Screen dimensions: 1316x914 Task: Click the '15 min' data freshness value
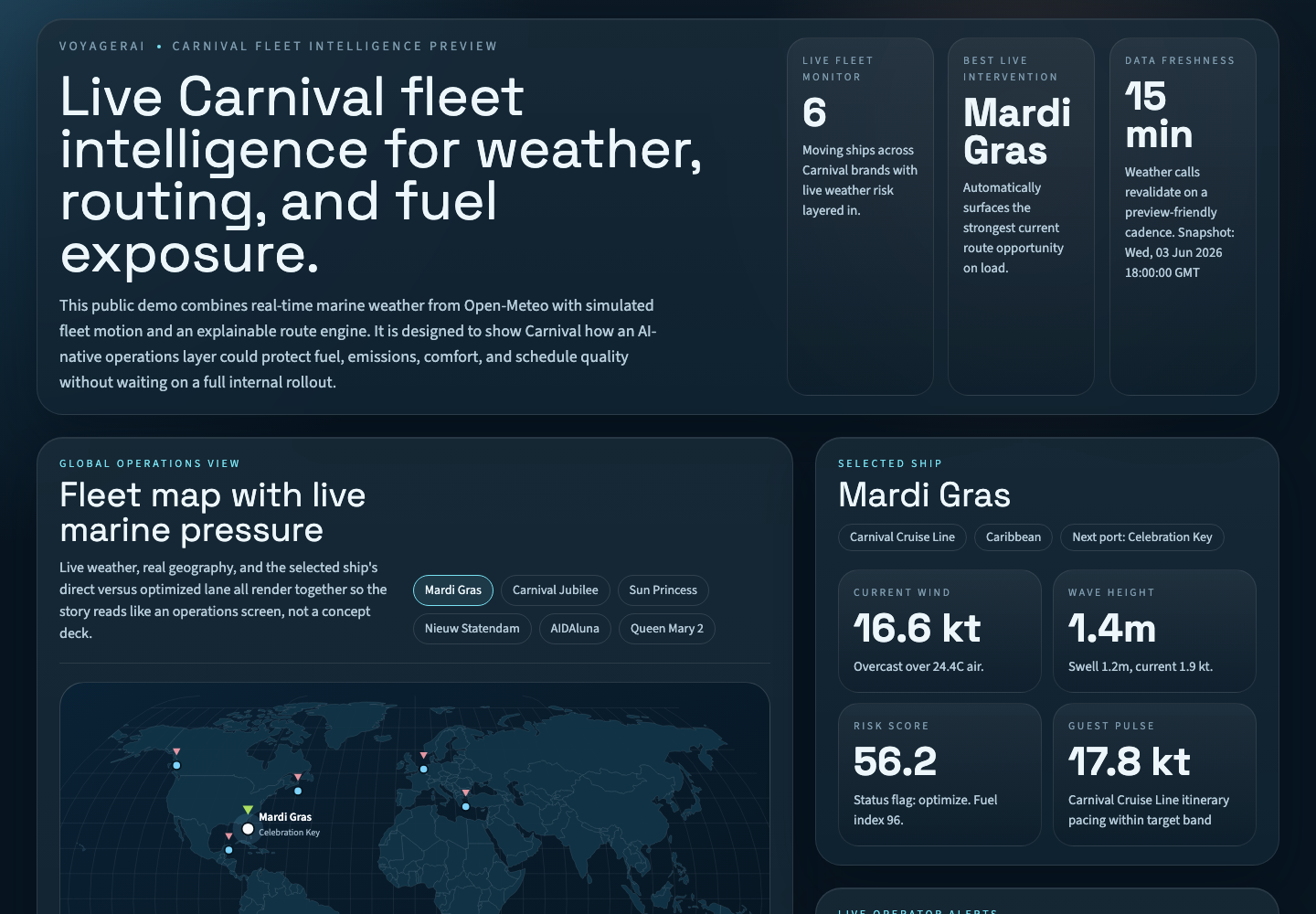(1159, 116)
